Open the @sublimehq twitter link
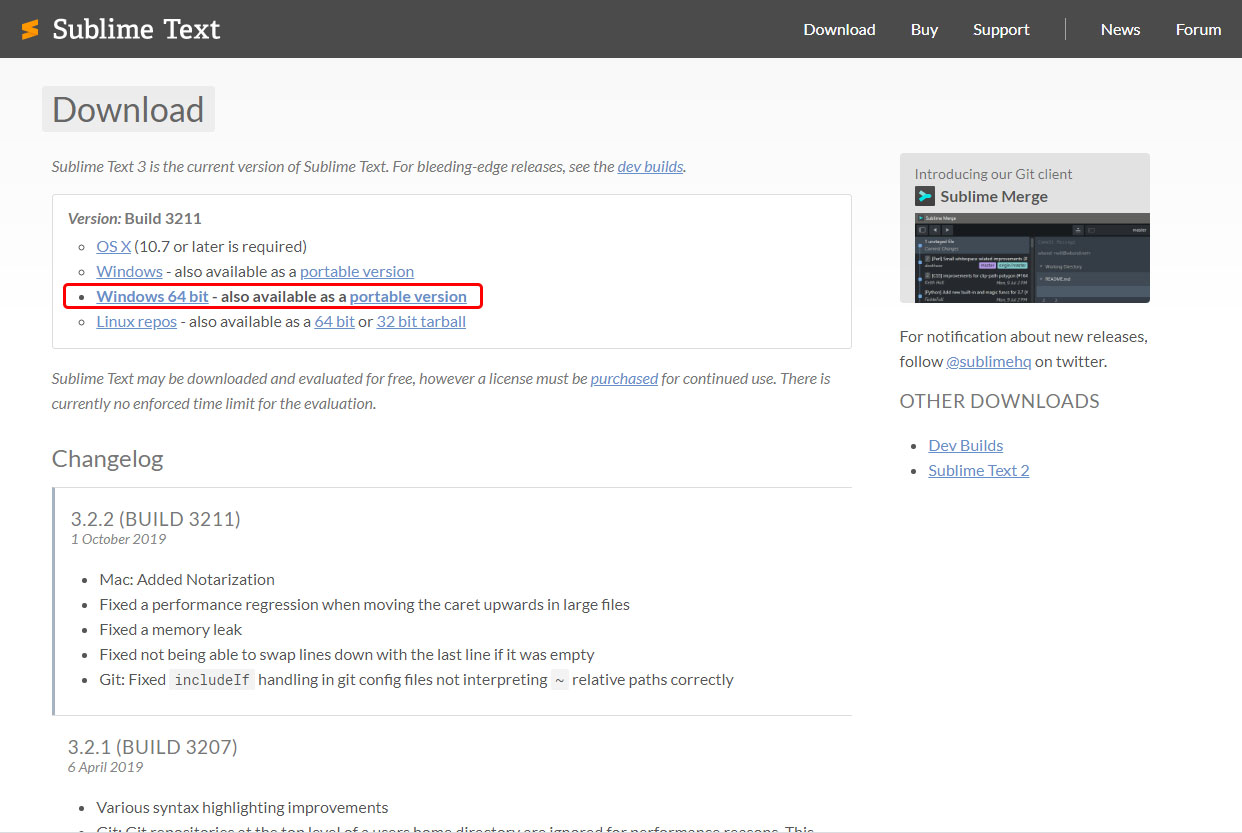The width and height of the screenshot is (1242, 833). point(988,361)
